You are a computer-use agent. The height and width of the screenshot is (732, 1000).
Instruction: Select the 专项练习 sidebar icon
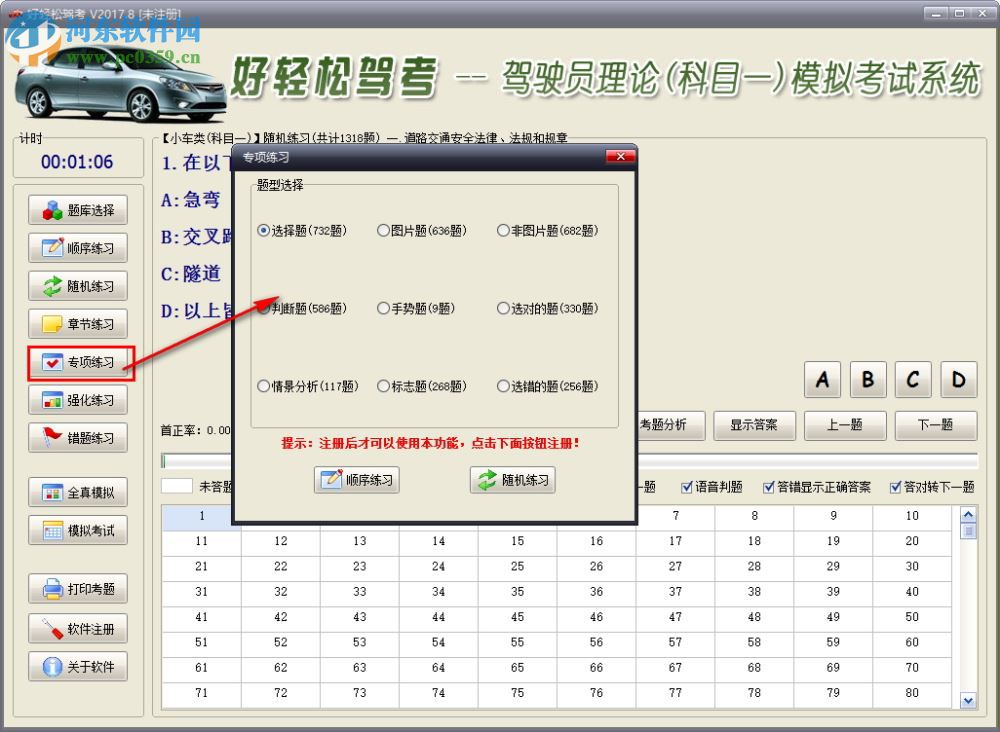tap(78, 361)
